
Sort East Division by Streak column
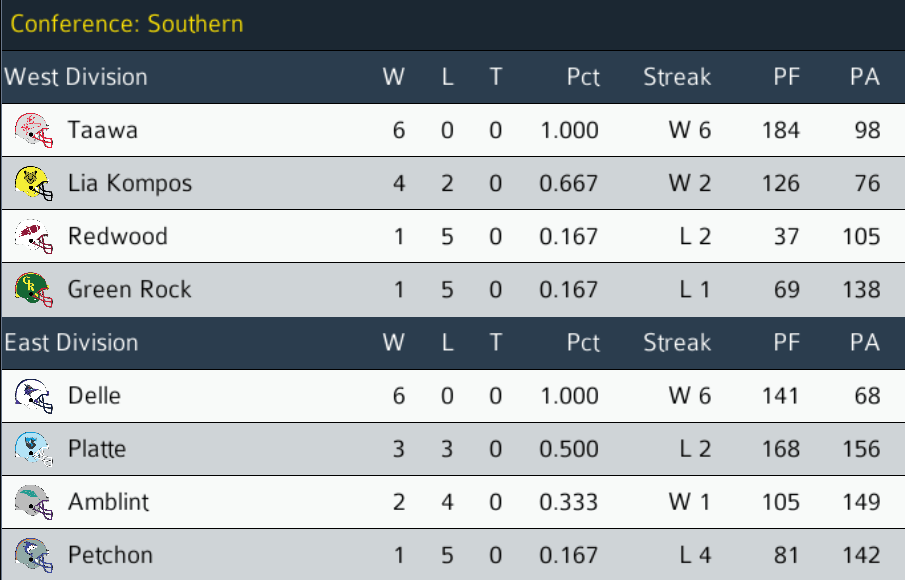(677, 343)
